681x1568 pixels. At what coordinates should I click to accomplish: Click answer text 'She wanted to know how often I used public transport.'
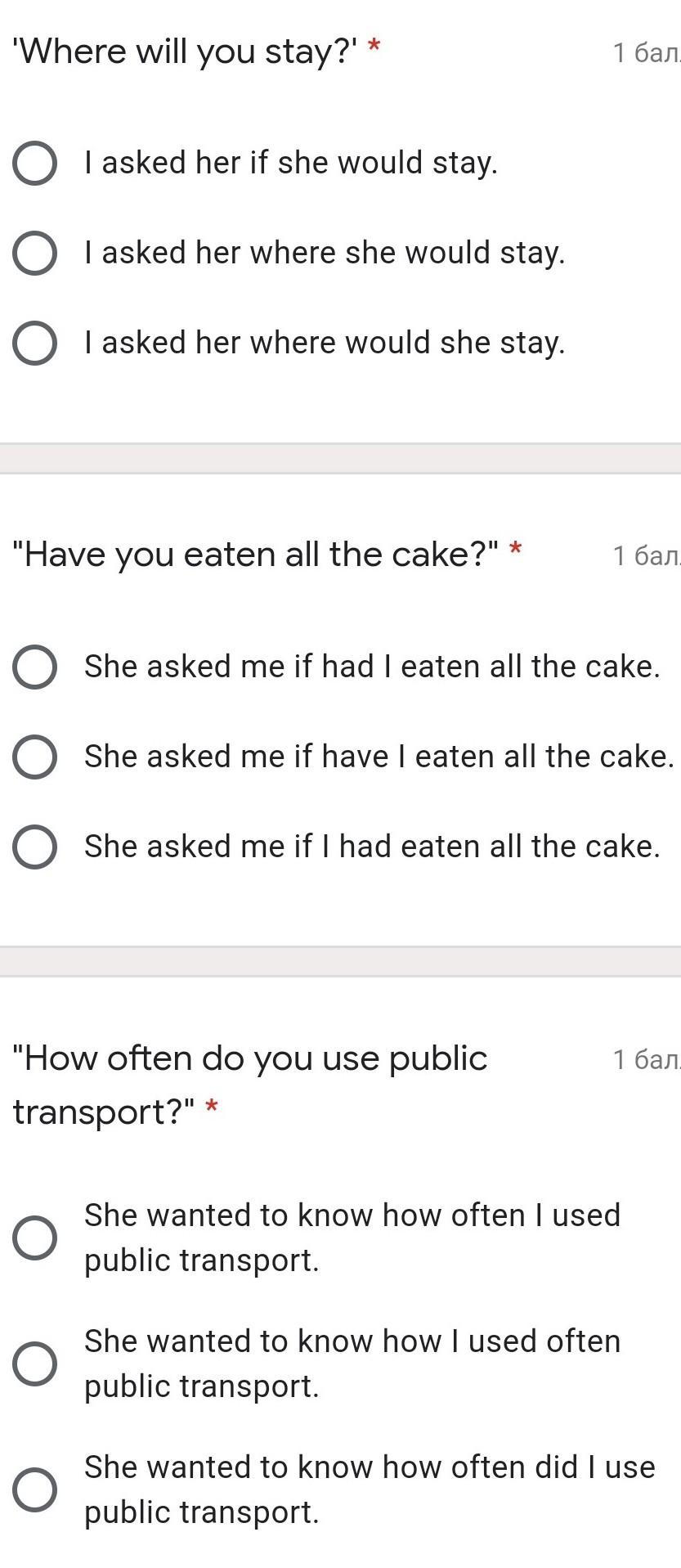click(x=352, y=1238)
